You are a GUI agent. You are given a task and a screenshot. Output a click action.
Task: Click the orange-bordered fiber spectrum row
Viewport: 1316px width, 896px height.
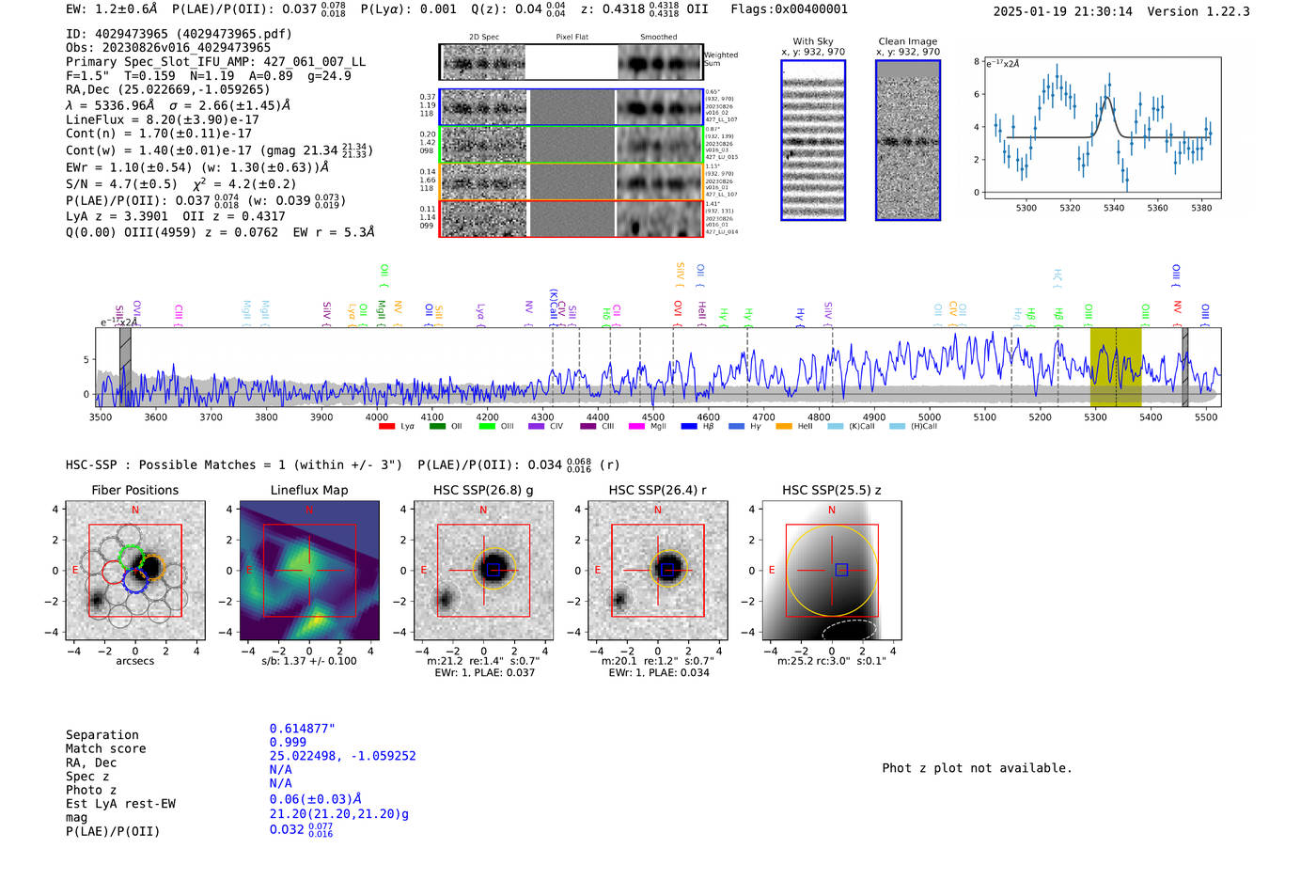coord(571,181)
